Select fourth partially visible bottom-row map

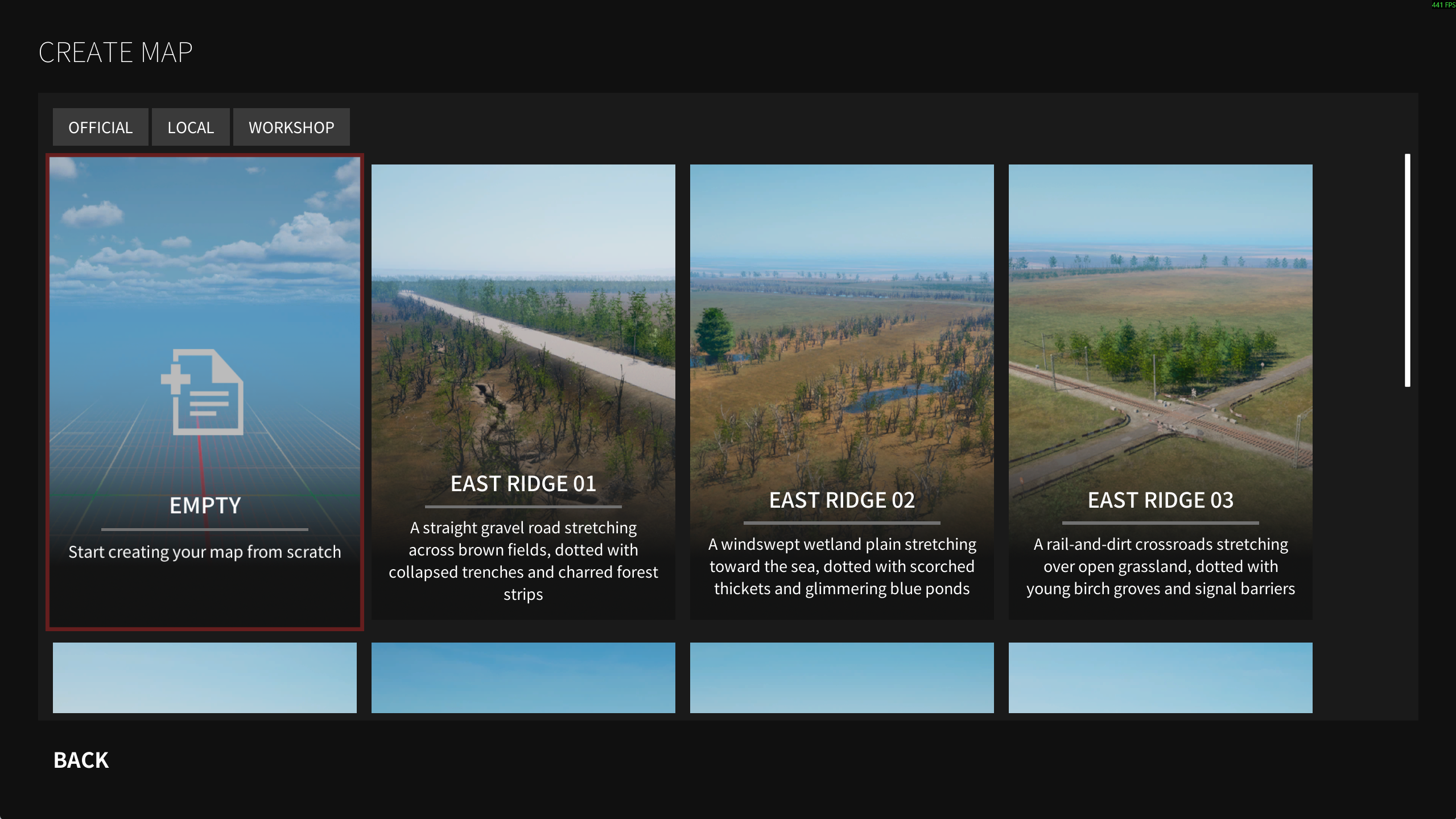[x=1160, y=677]
